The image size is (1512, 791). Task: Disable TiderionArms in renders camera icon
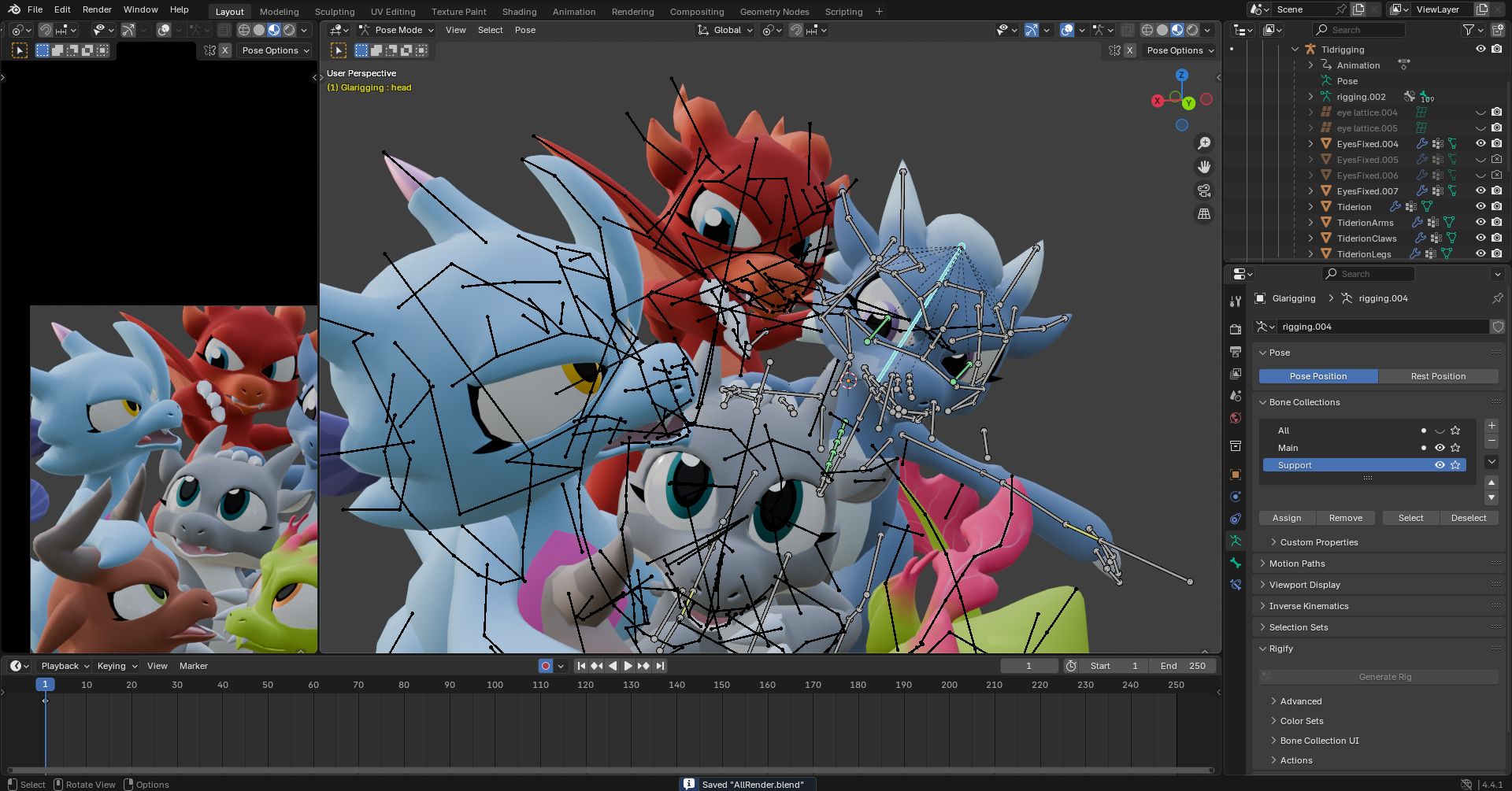(x=1496, y=222)
